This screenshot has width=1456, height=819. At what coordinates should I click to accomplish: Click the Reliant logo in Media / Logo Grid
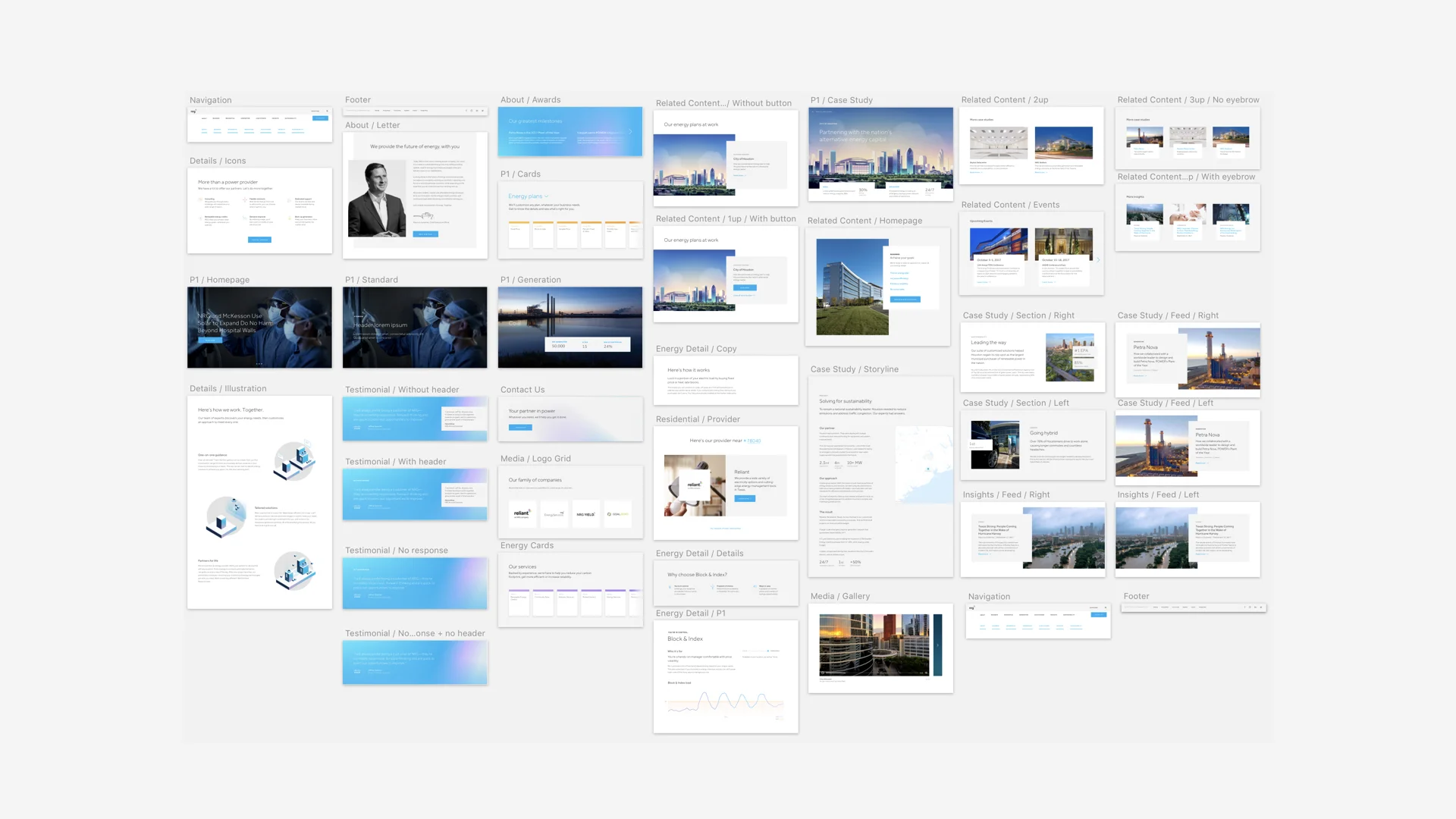click(522, 513)
